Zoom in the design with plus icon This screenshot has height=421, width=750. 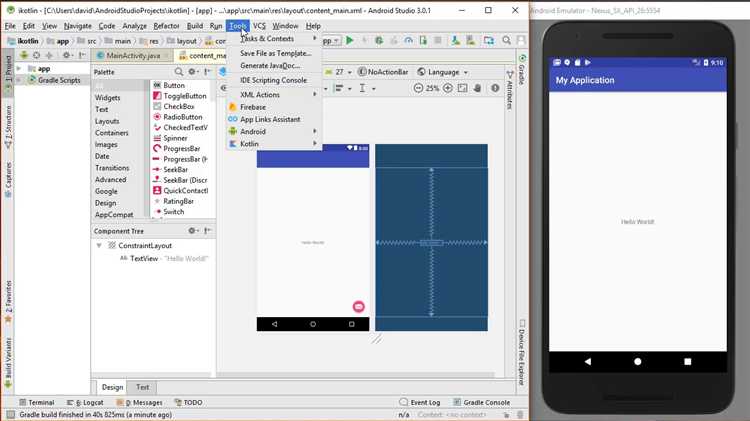coord(448,88)
